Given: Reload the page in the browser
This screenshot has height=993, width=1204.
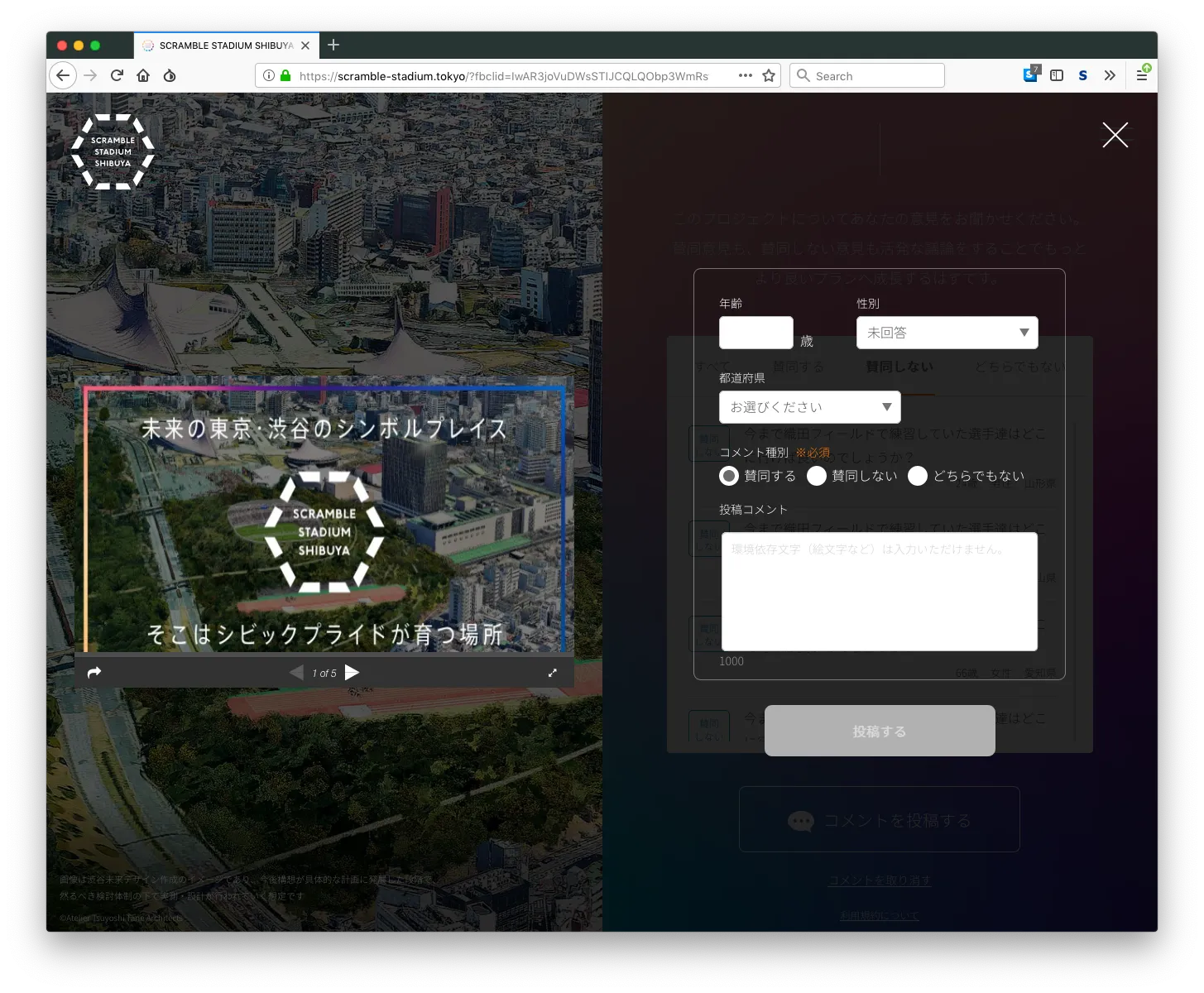Looking at the screenshot, I should point(117,75).
